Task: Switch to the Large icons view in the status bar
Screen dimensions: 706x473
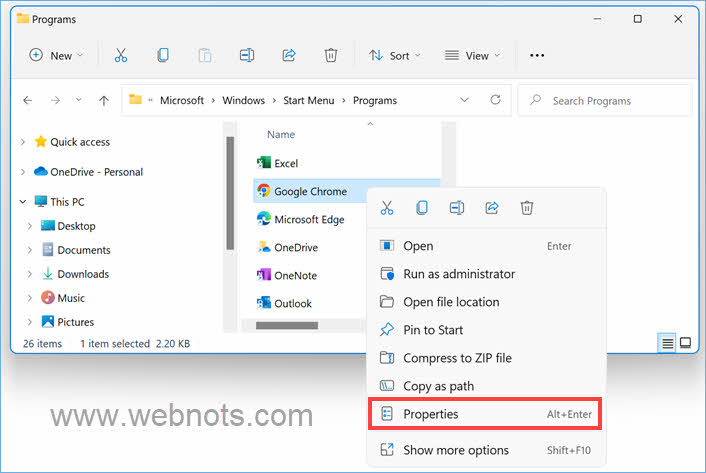Action: click(x=685, y=343)
